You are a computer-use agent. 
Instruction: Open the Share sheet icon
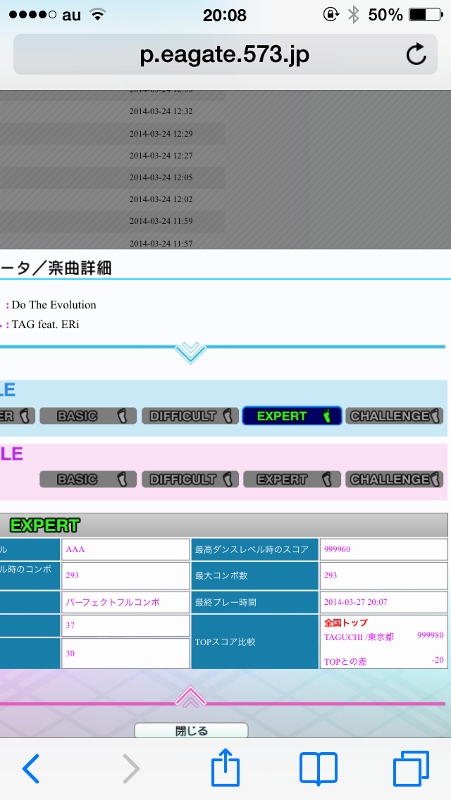pos(225,767)
